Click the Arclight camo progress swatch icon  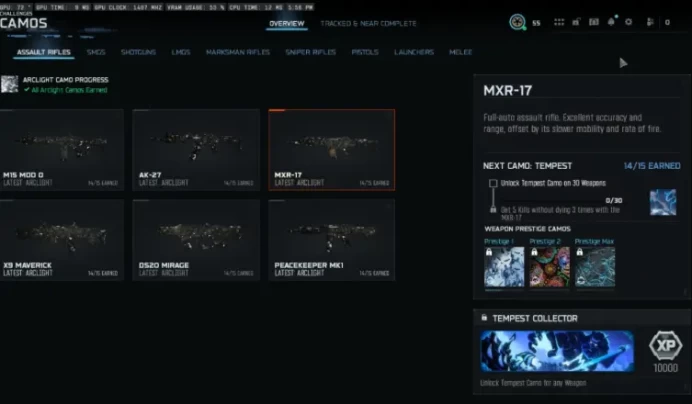coord(9,84)
